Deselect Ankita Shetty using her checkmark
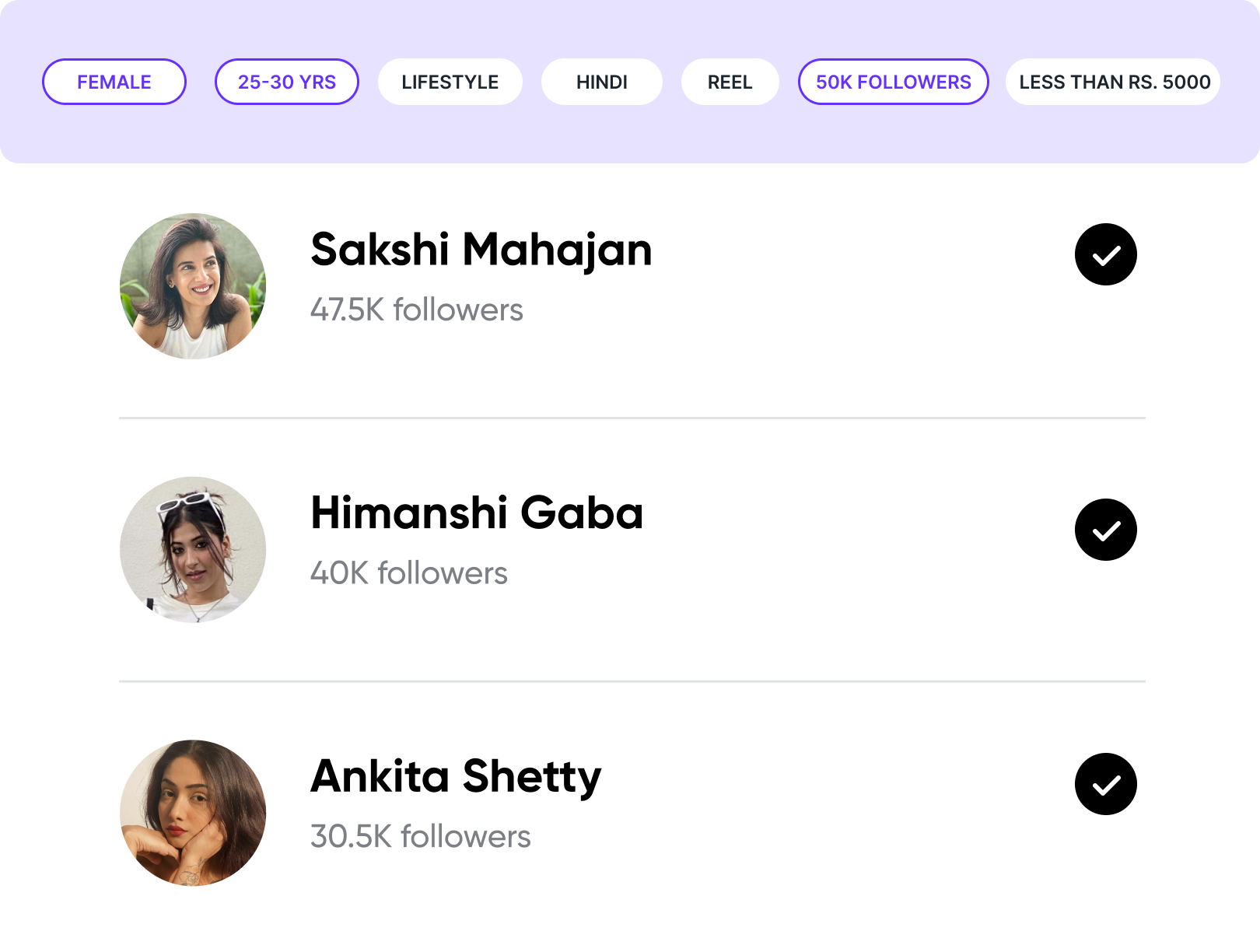 [x=1105, y=784]
